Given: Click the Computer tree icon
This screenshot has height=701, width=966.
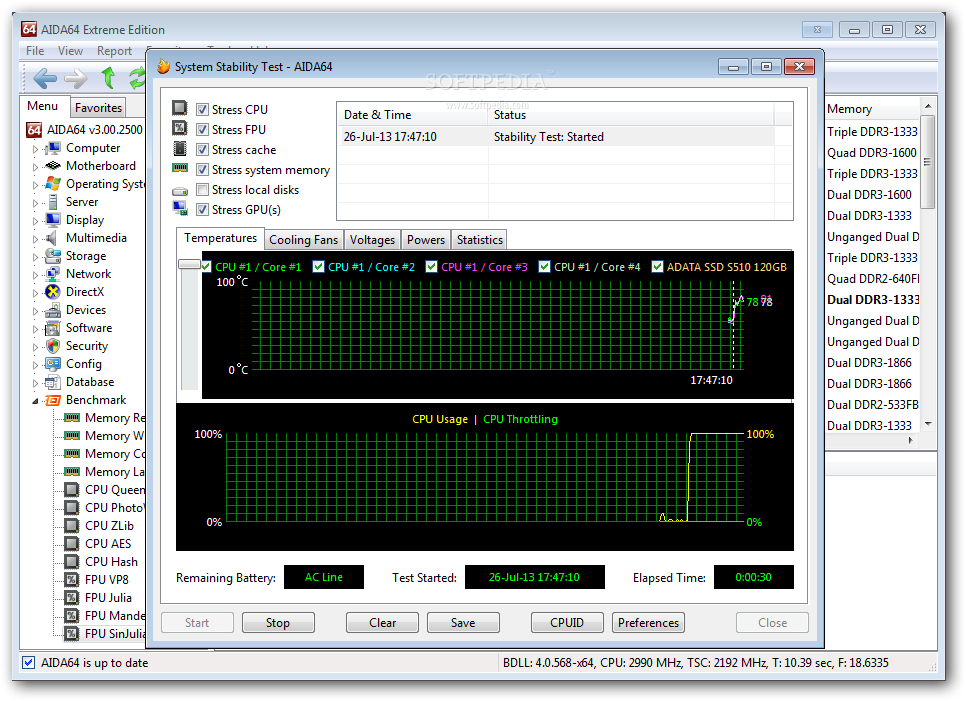Looking at the screenshot, I should pyautogui.click(x=53, y=148).
